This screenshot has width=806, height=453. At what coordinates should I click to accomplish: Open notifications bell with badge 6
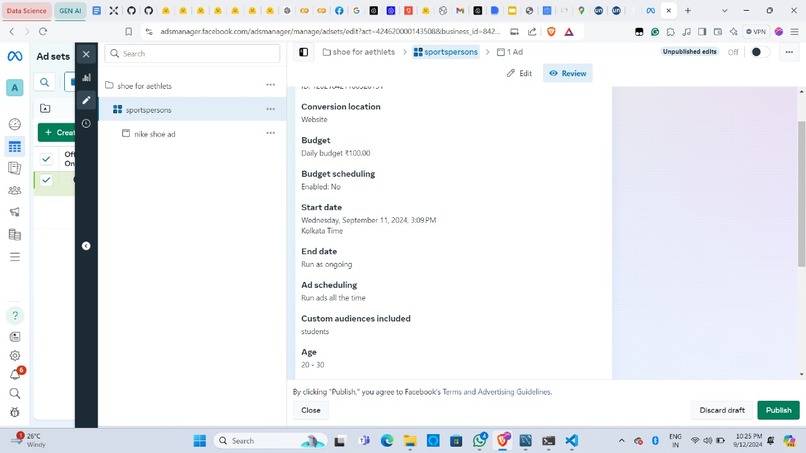[15, 374]
